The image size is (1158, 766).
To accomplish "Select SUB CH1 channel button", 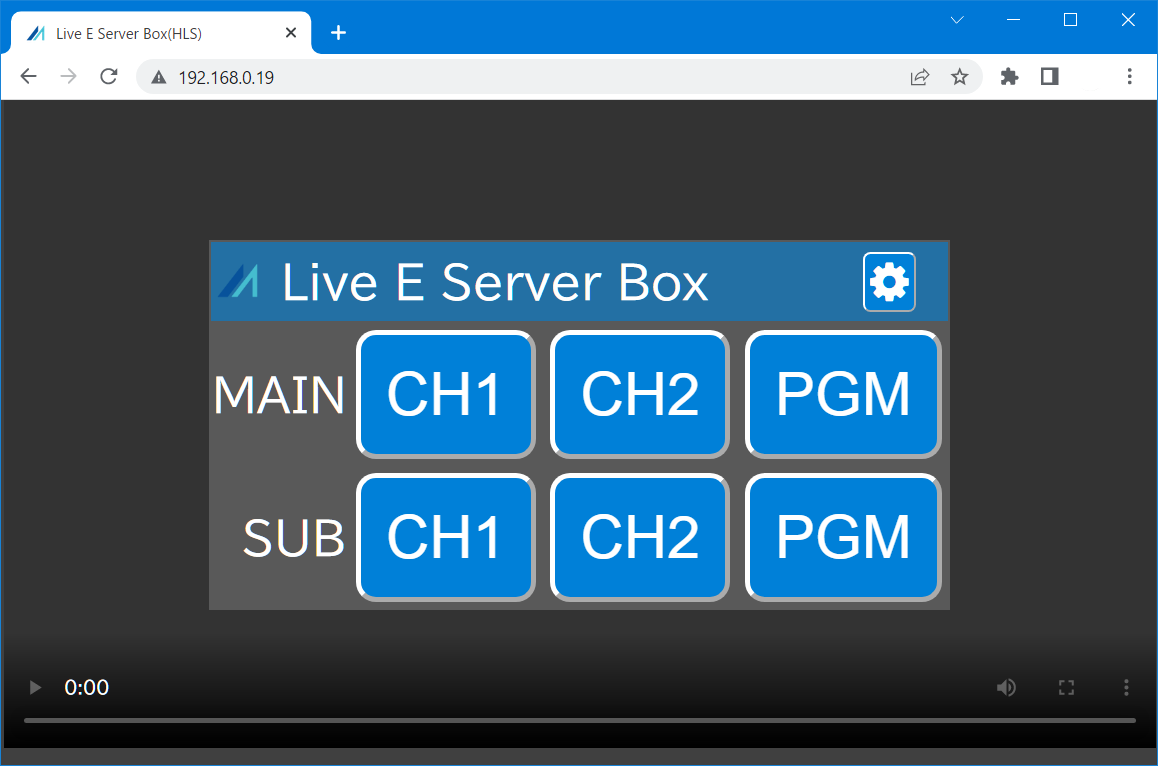I will (445, 538).
